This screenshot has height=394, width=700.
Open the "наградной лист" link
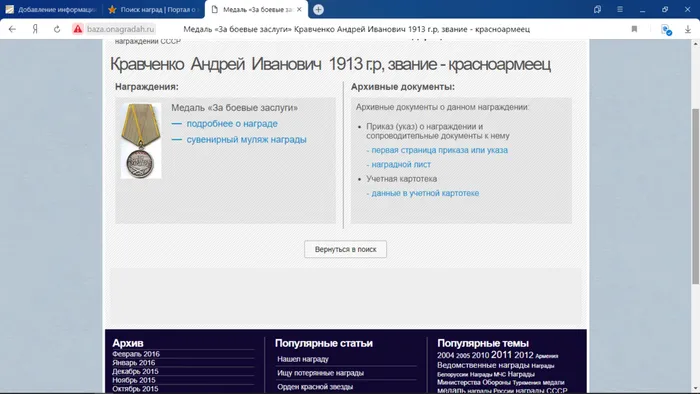click(x=401, y=165)
